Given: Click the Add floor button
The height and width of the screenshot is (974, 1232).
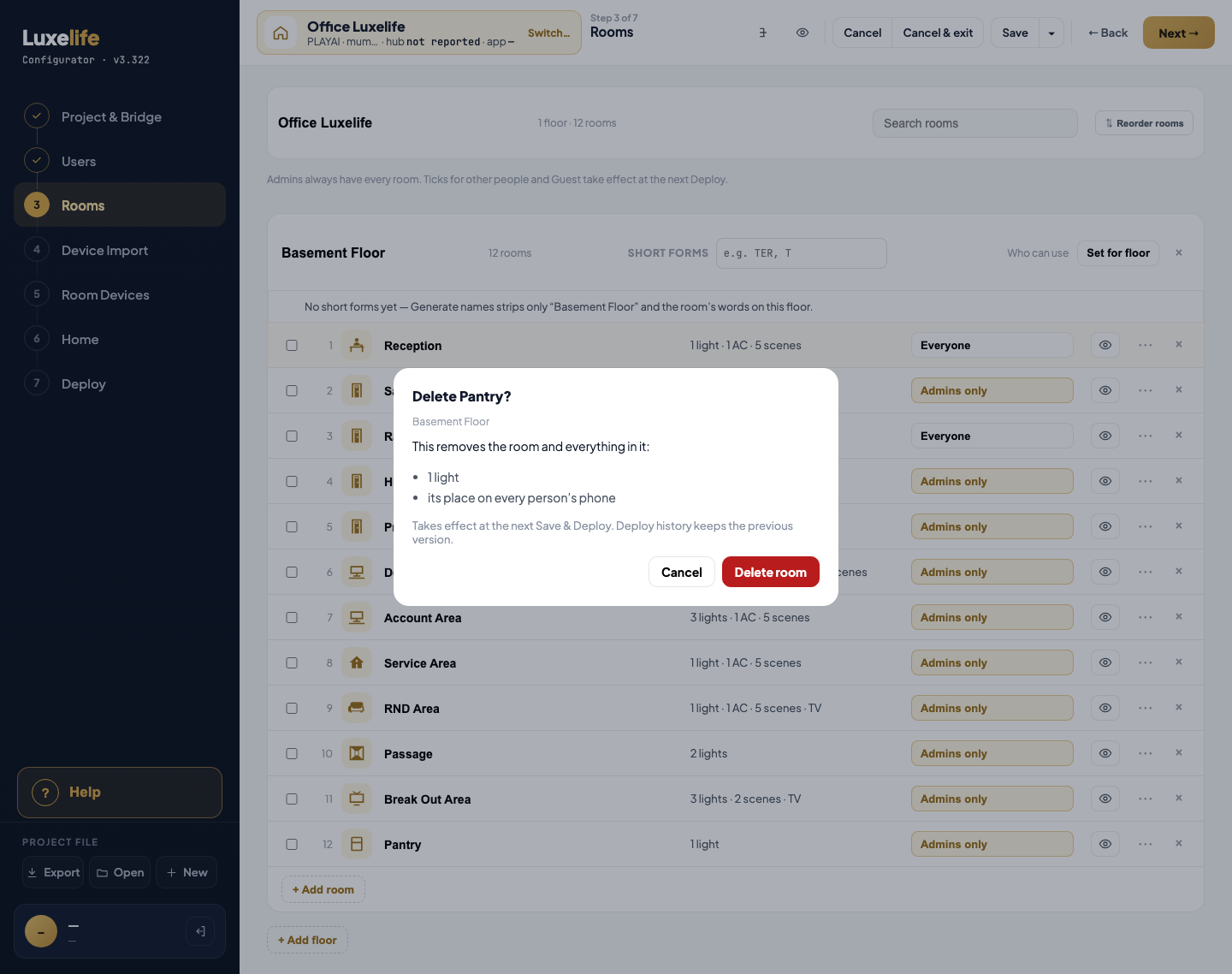Looking at the screenshot, I should point(307,940).
